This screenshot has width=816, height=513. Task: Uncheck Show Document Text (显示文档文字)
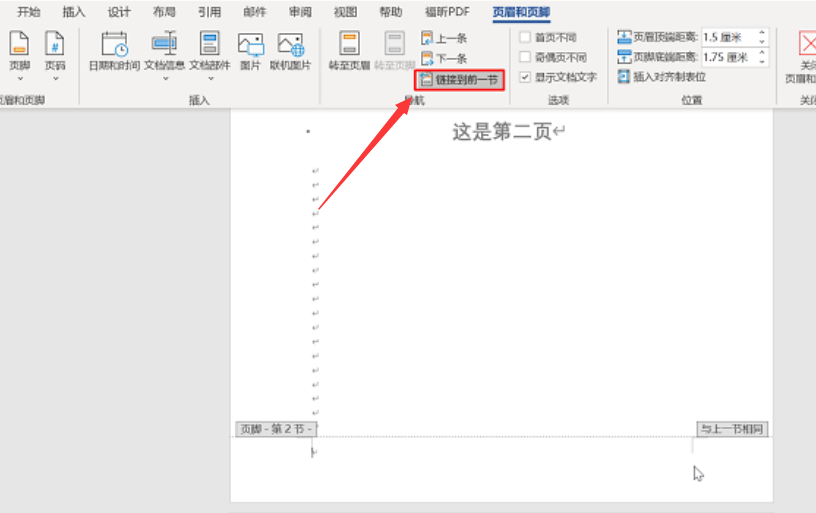(526, 77)
